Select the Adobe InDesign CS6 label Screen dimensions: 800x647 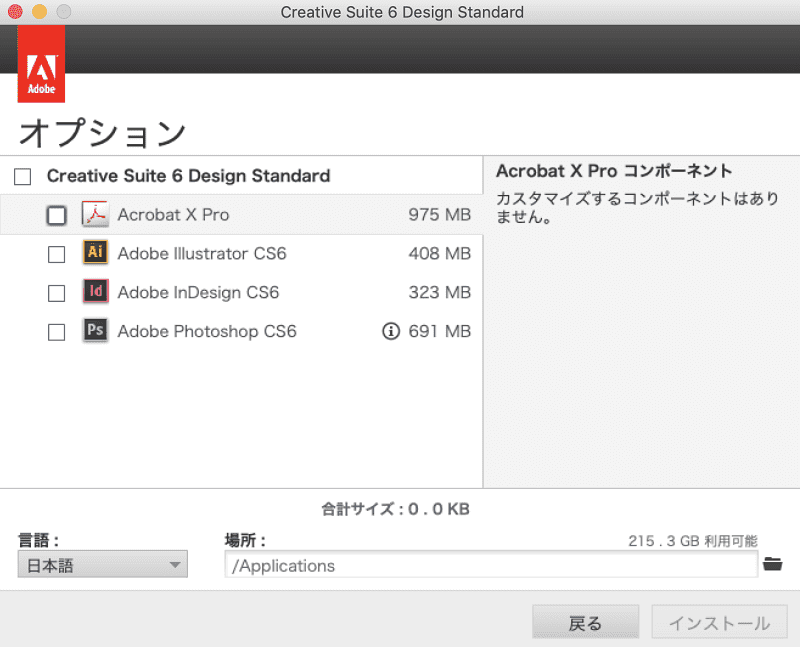point(198,292)
